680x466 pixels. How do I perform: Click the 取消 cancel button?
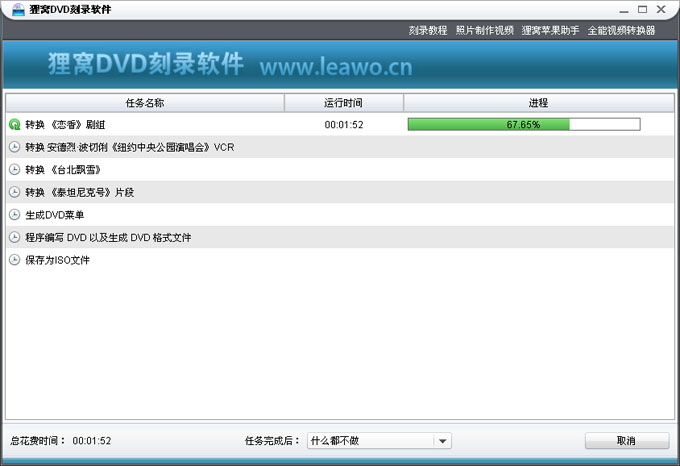pyautogui.click(x=627, y=441)
